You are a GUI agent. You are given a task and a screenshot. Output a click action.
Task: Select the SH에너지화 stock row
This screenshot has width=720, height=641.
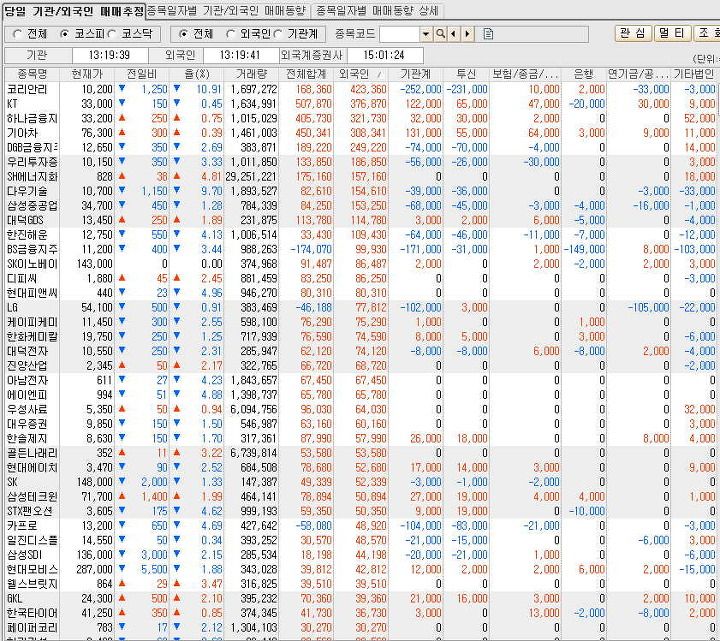coord(360,177)
